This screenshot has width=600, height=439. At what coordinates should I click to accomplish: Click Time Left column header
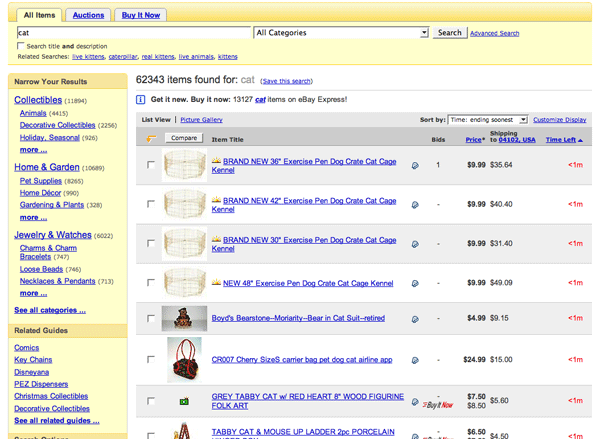click(x=561, y=140)
